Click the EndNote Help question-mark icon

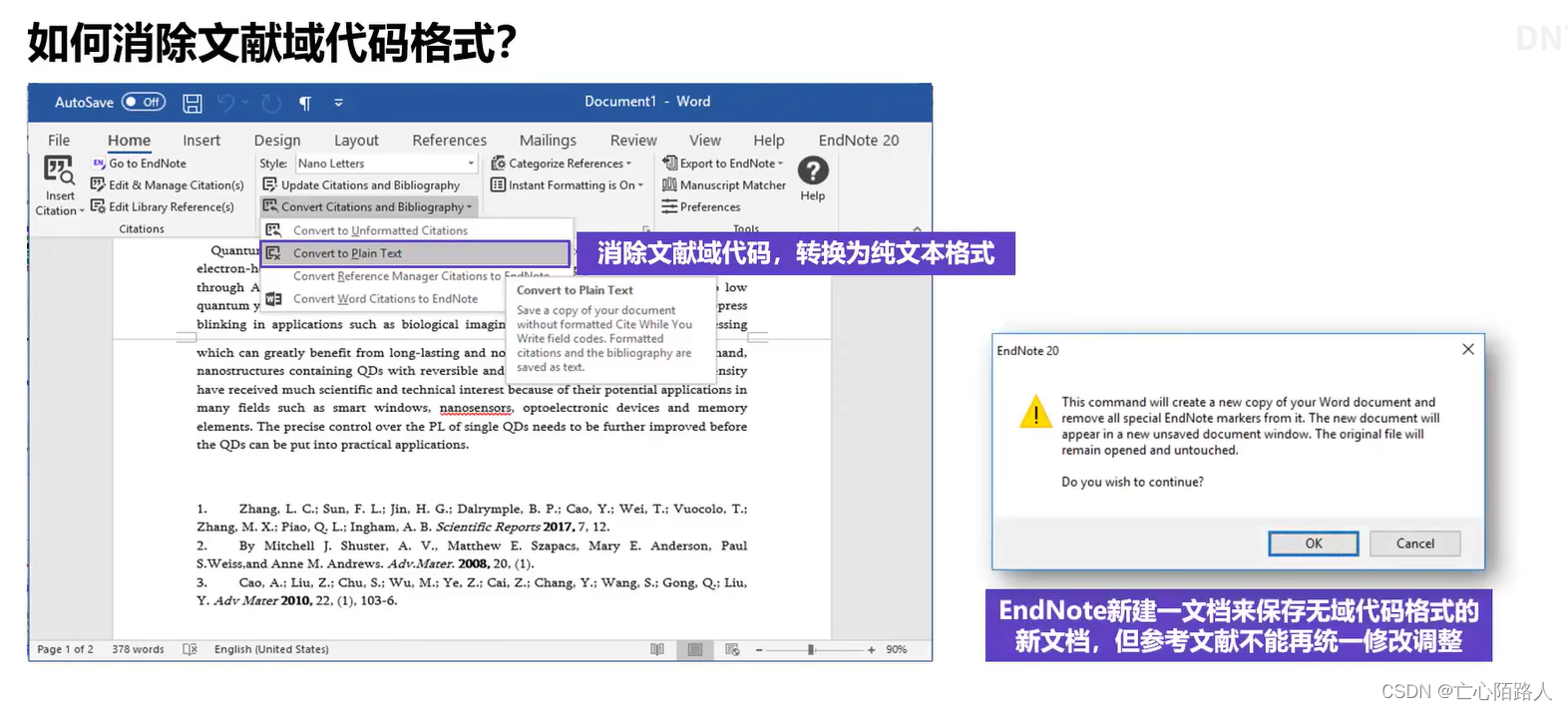coord(813,171)
